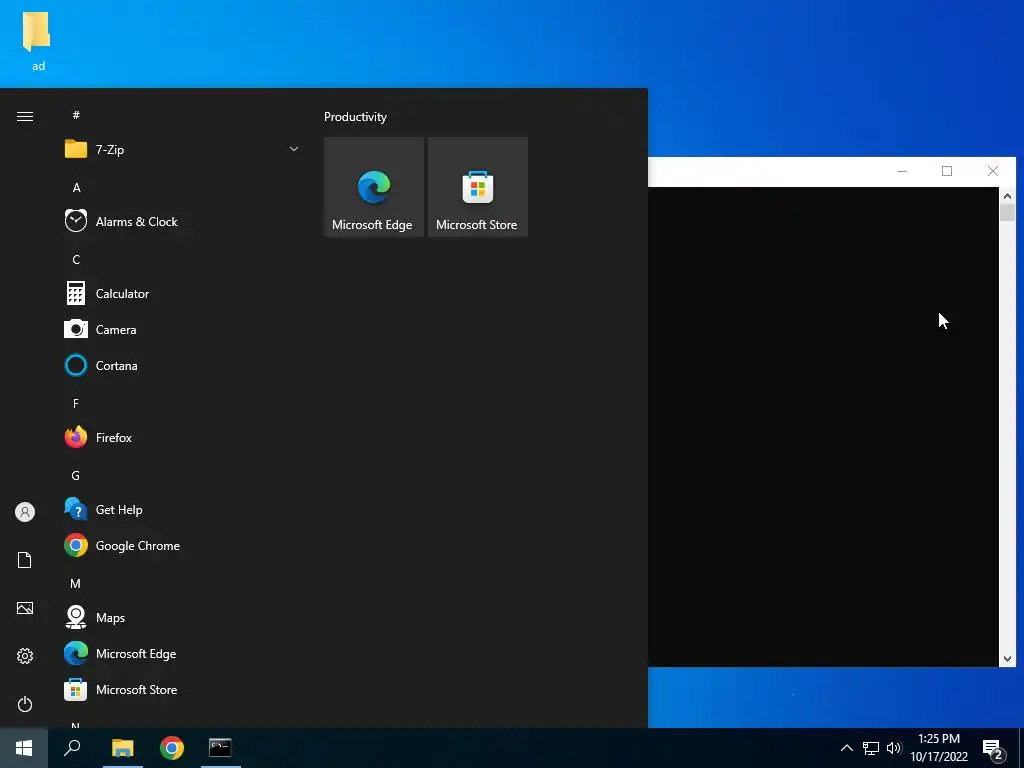Open the volume speaker tray icon
Screen dimensions: 1024x768
[x=894, y=748]
